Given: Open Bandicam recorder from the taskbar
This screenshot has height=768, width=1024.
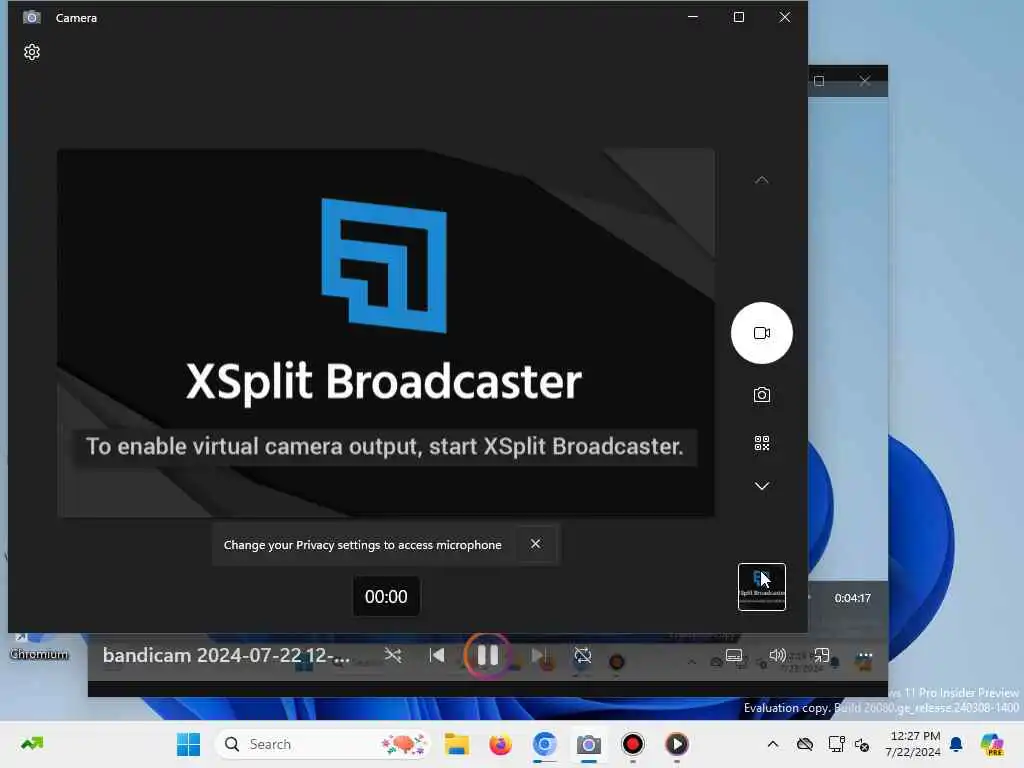Looking at the screenshot, I should (x=632, y=744).
